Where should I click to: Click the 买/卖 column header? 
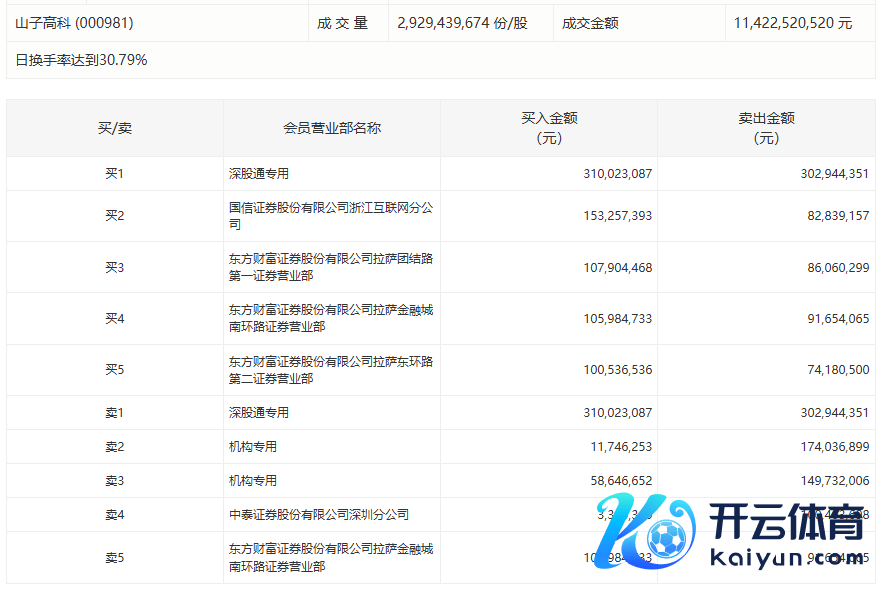click(114, 128)
